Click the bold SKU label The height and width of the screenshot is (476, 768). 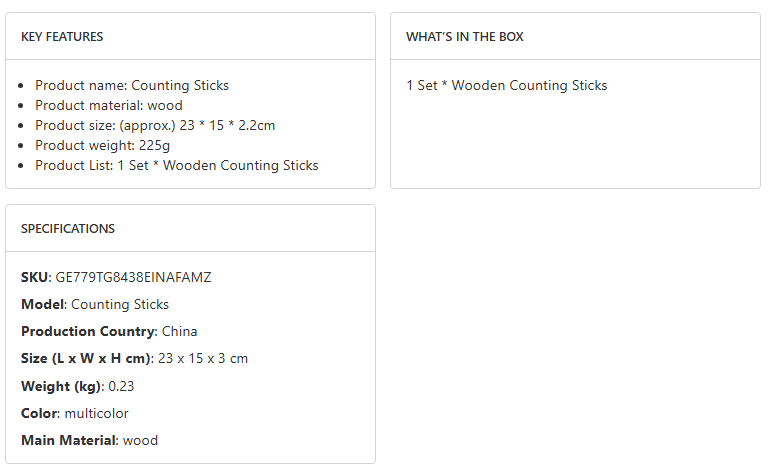pyautogui.click(x=34, y=278)
